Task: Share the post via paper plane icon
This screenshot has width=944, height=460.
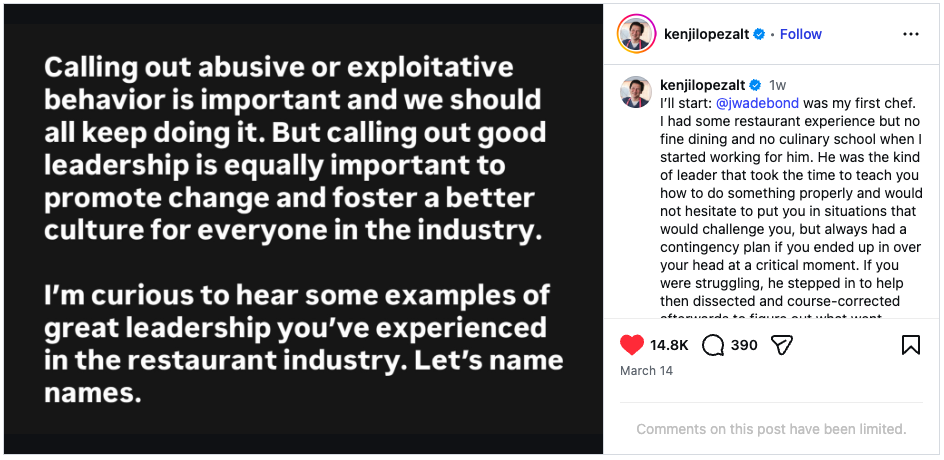Action: (783, 345)
